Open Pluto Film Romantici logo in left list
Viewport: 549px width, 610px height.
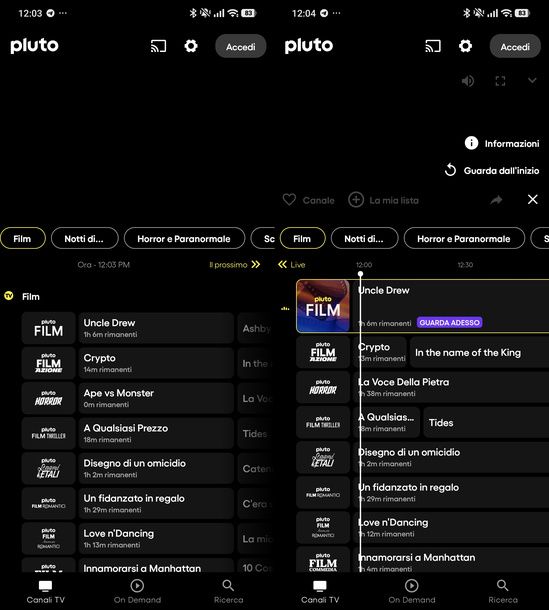(48, 503)
